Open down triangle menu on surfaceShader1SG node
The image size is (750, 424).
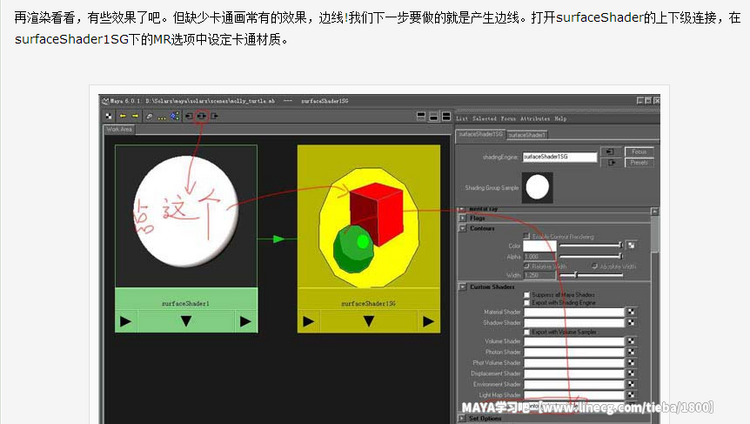click(369, 322)
